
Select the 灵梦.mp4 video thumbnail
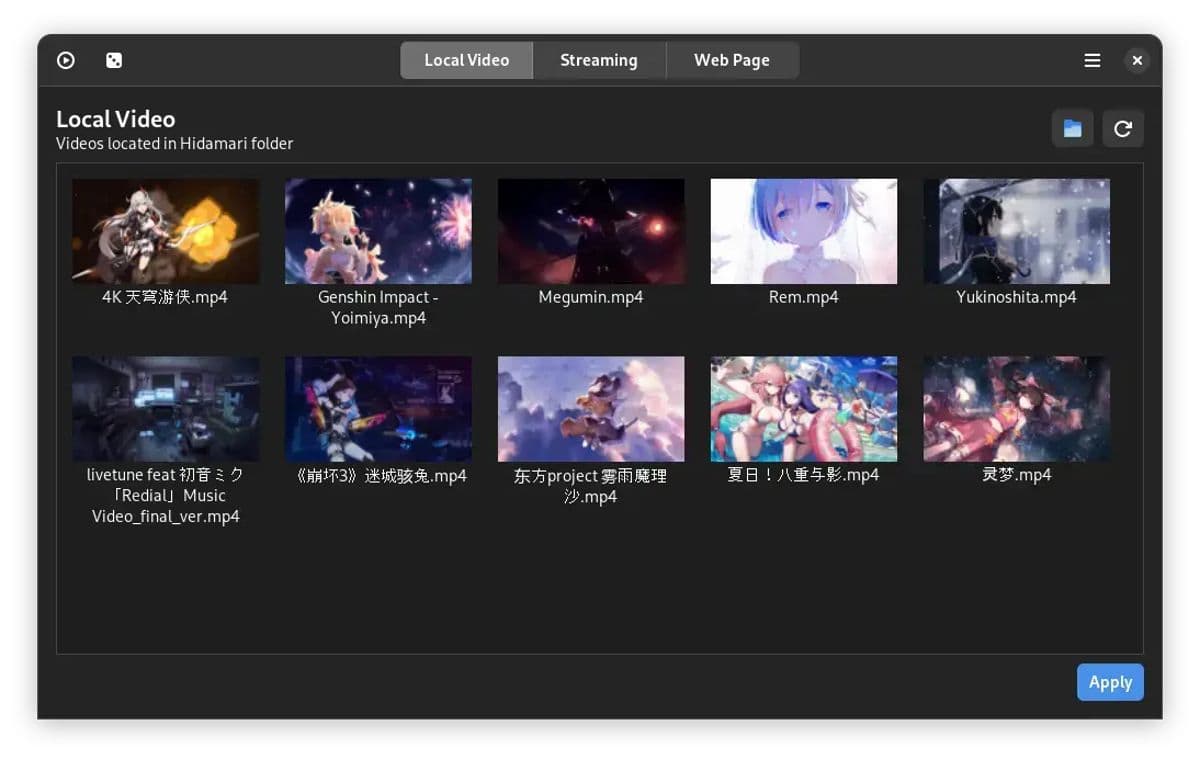pyautogui.click(x=1017, y=409)
